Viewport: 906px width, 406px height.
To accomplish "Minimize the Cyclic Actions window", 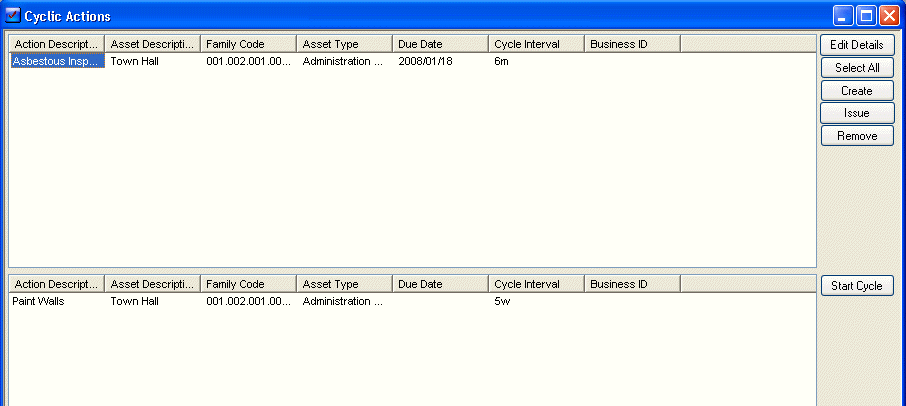I will [843, 16].
